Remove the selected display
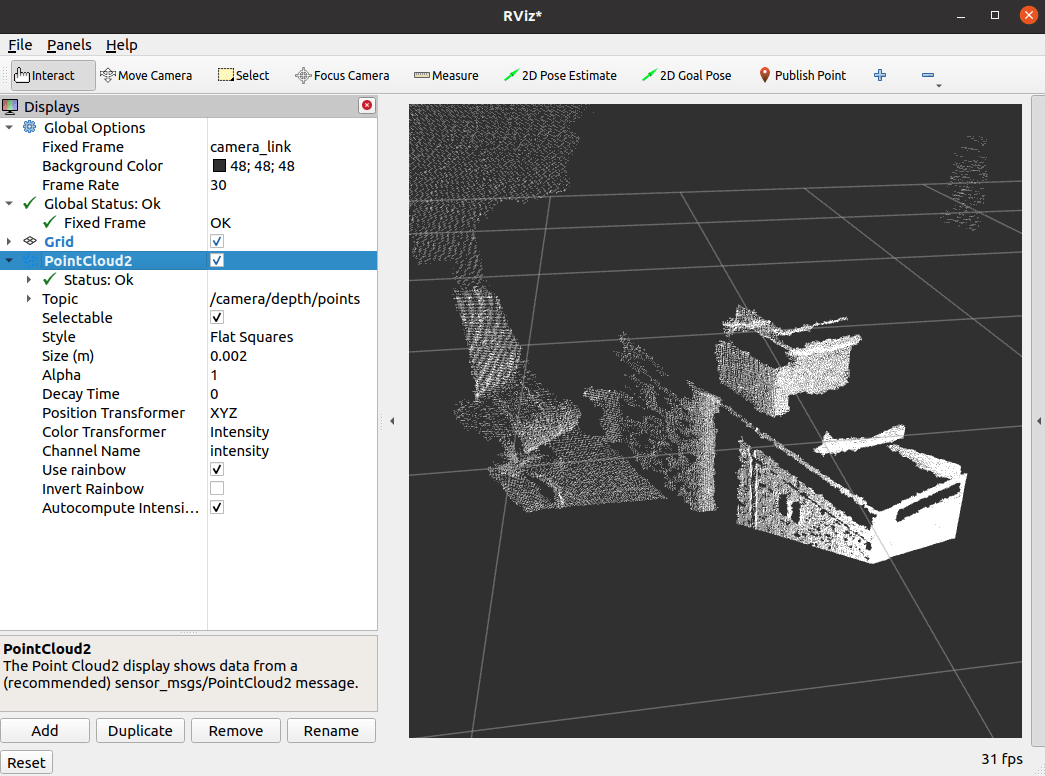The width and height of the screenshot is (1045, 776). 236,731
